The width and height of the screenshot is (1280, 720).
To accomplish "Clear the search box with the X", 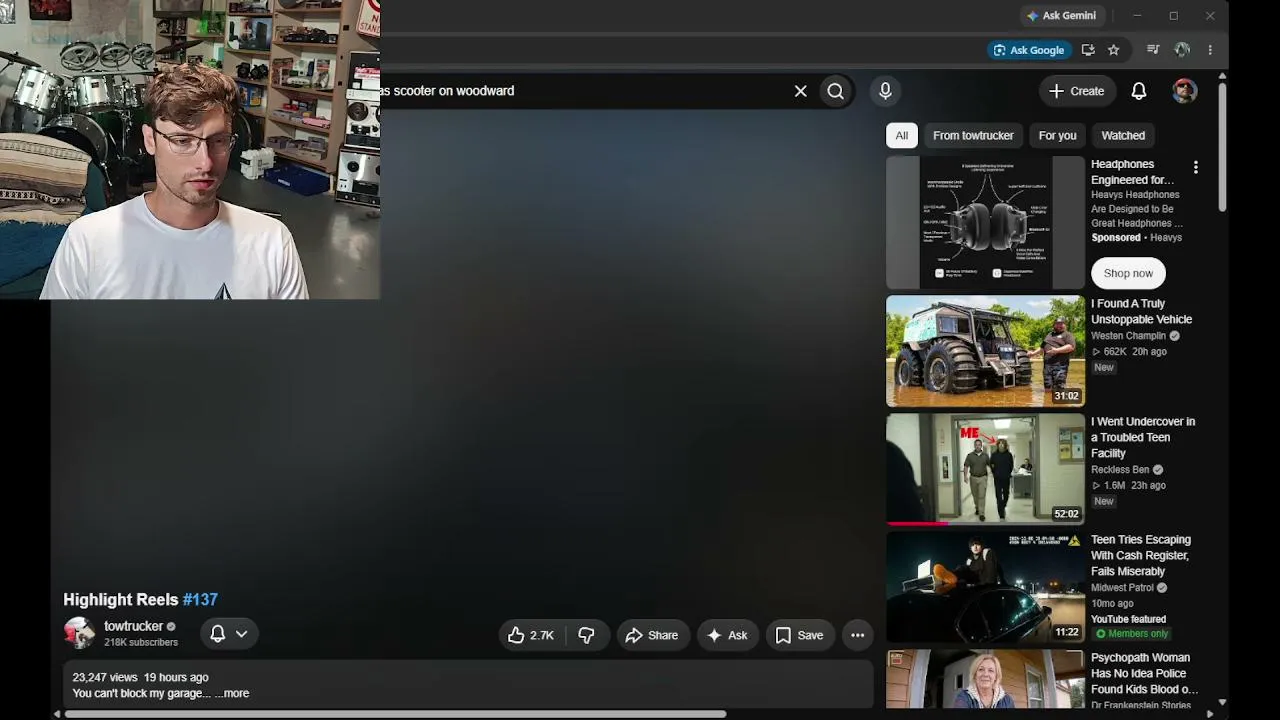I will (x=800, y=91).
